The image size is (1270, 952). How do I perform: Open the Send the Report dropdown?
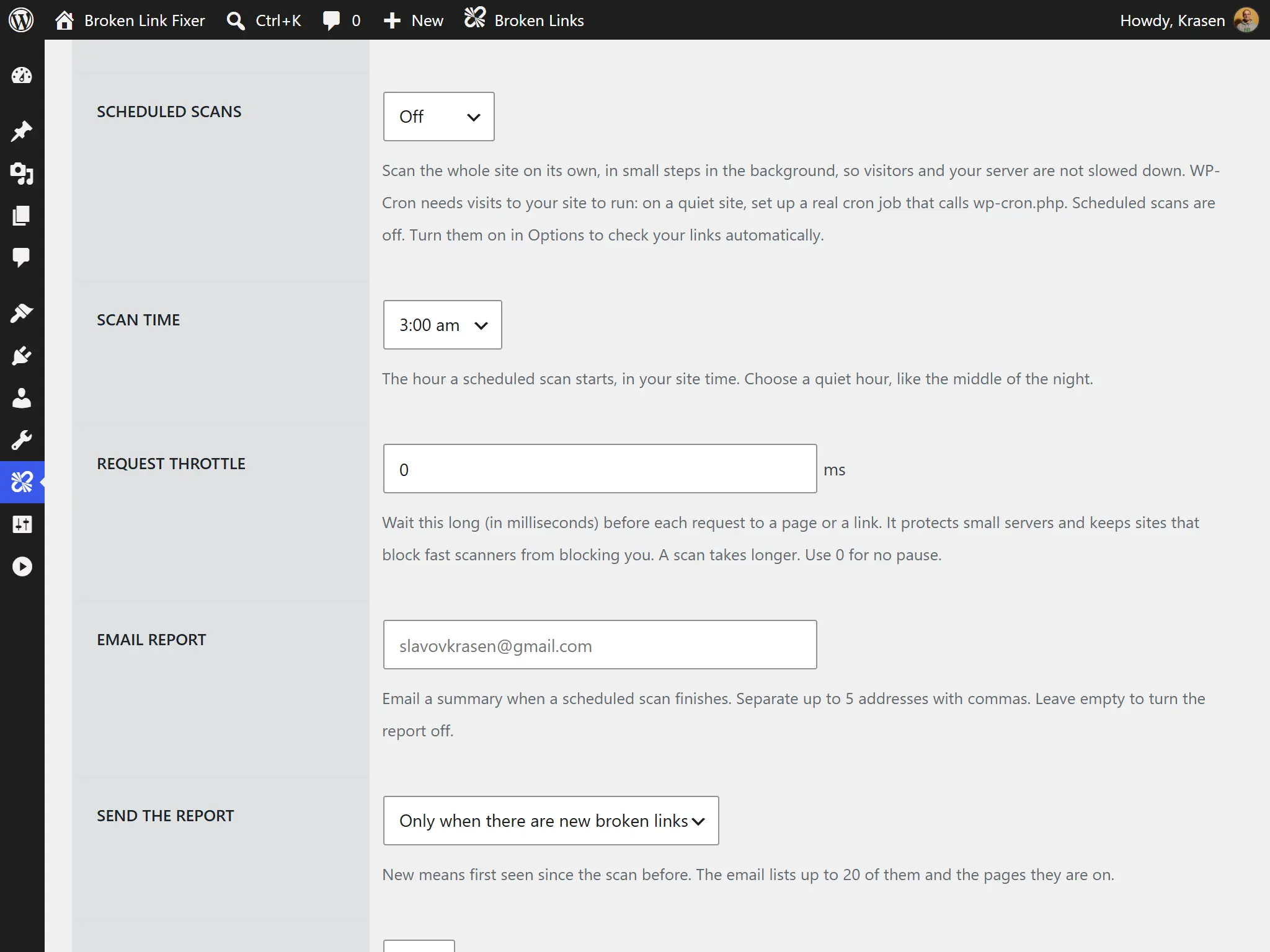551,821
